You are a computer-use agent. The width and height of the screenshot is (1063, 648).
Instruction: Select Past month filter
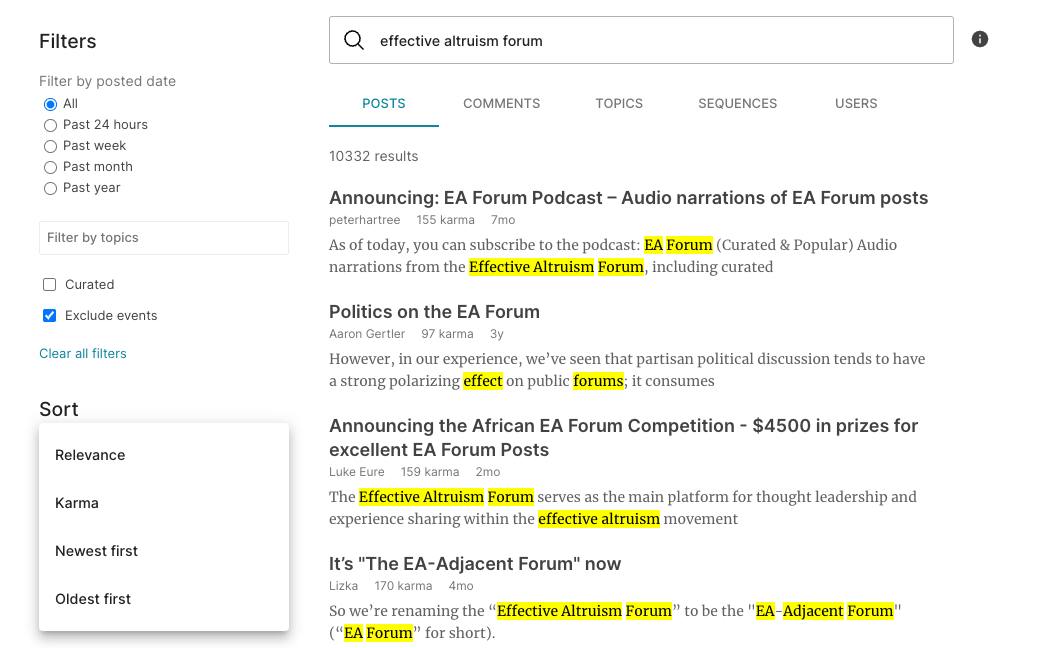point(50,167)
